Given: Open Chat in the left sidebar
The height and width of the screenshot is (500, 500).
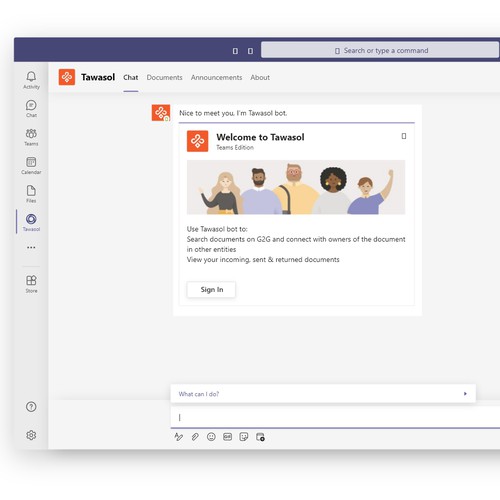Looking at the screenshot, I should click(31, 109).
